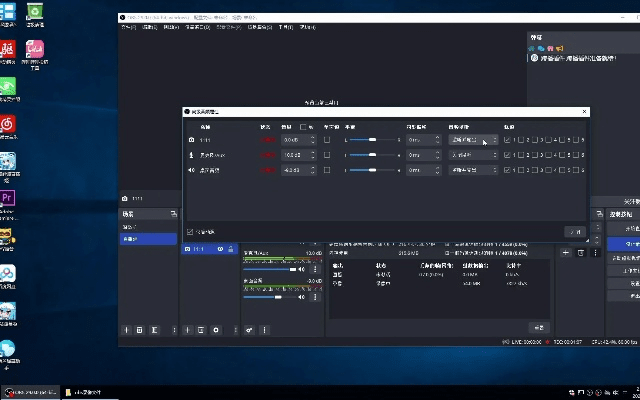Enable the mono checkbox for the 1111 row
This screenshot has height=400, width=640.
(327, 141)
